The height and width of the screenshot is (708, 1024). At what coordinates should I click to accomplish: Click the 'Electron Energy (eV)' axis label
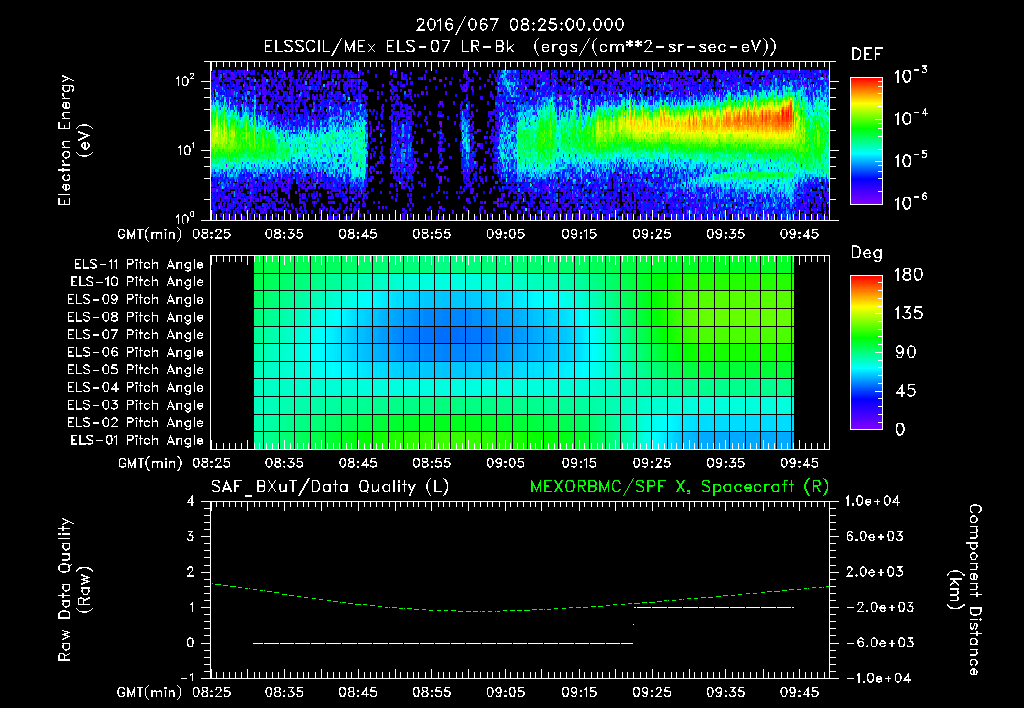[74, 140]
